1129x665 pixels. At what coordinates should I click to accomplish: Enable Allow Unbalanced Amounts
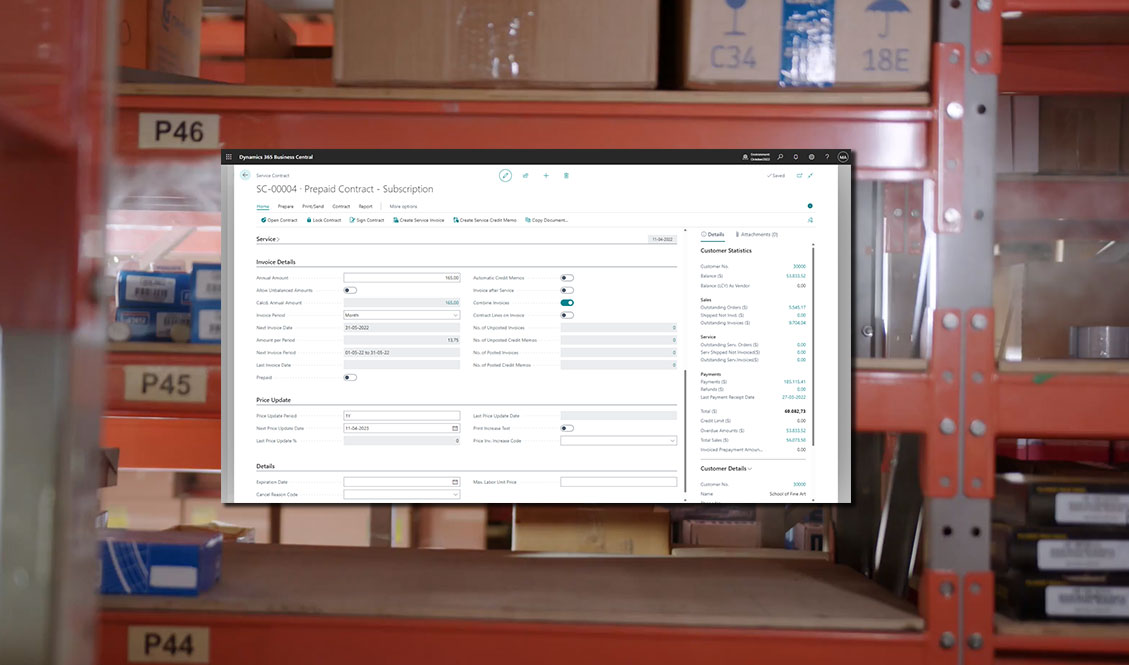(349, 290)
